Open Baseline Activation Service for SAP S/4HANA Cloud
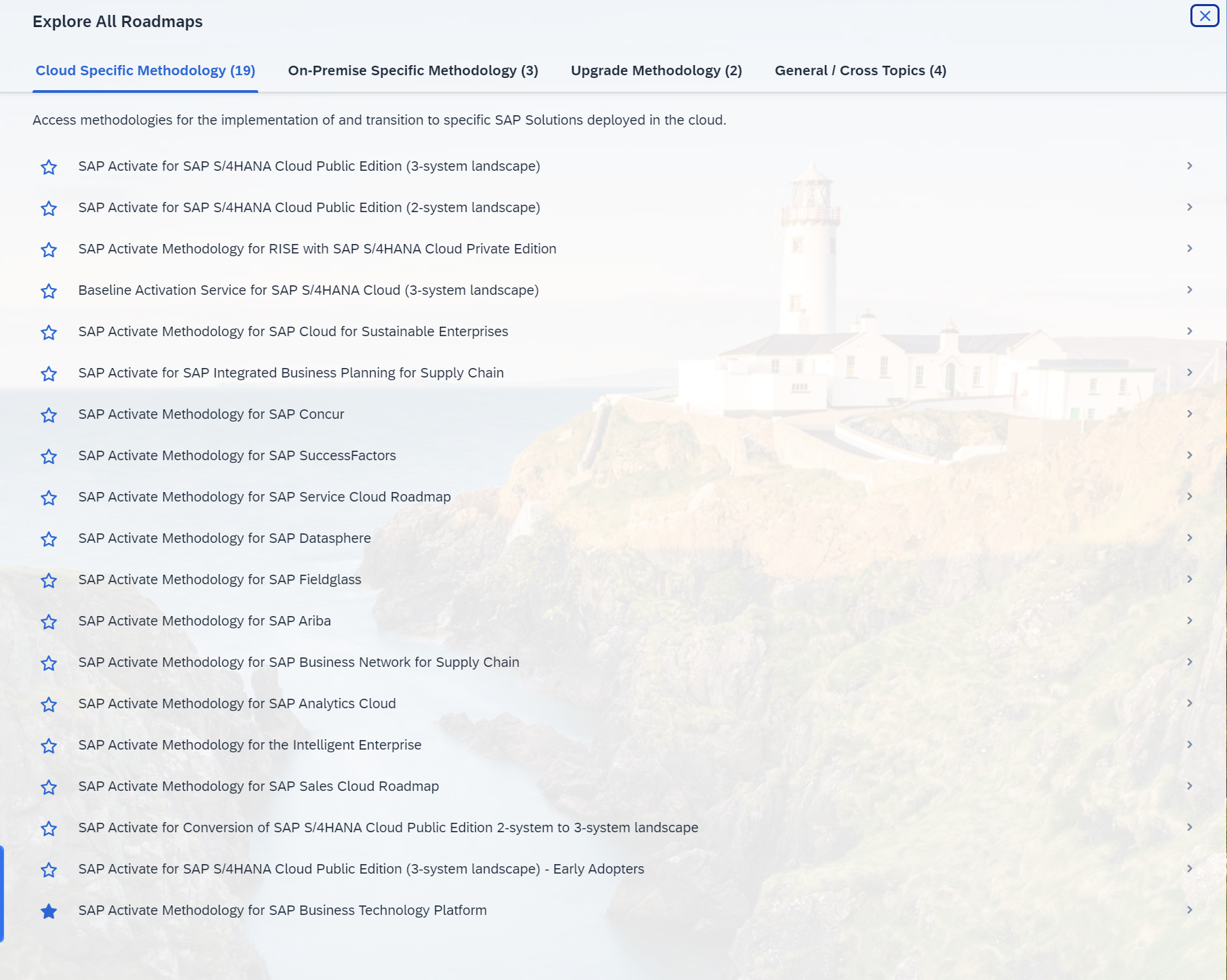The image size is (1227, 980). (308, 290)
